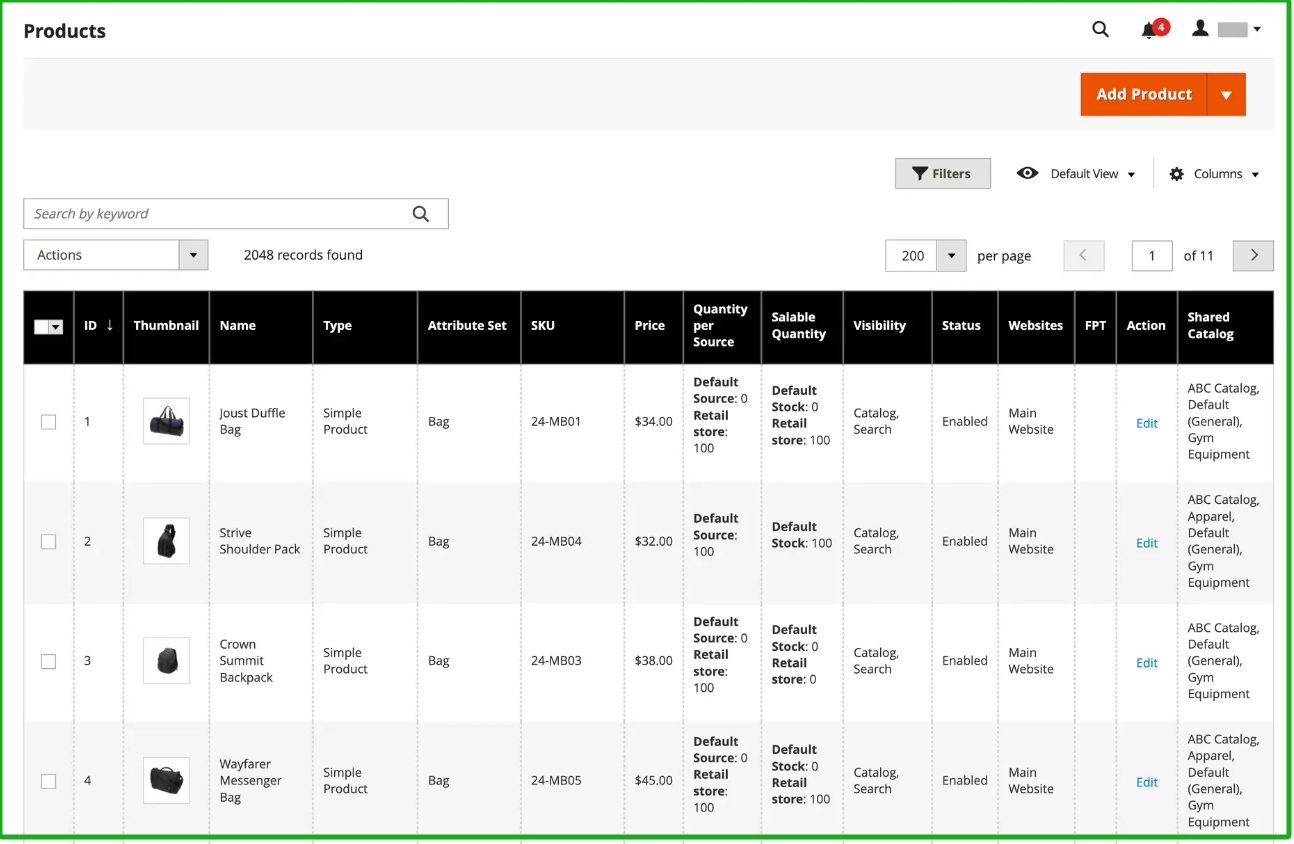The height and width of the screenshot is (844, 1294).
Task: Go to next page arrow
Action: tap(1253, 256)
